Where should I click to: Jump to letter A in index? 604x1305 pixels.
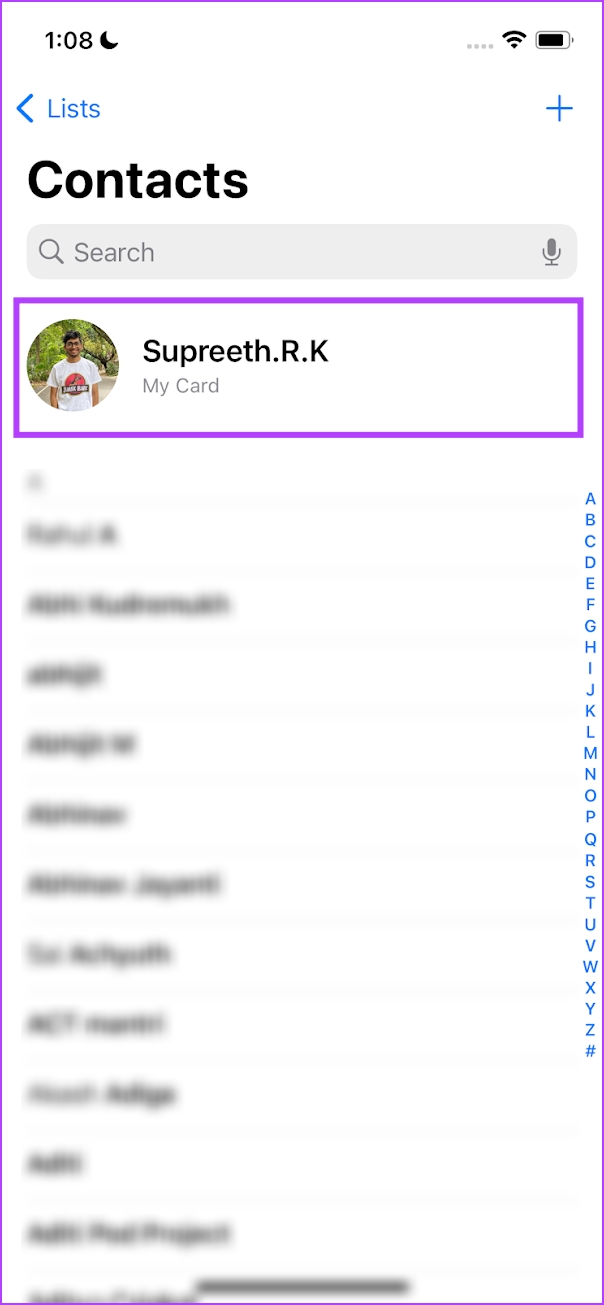tap(590, 499)
